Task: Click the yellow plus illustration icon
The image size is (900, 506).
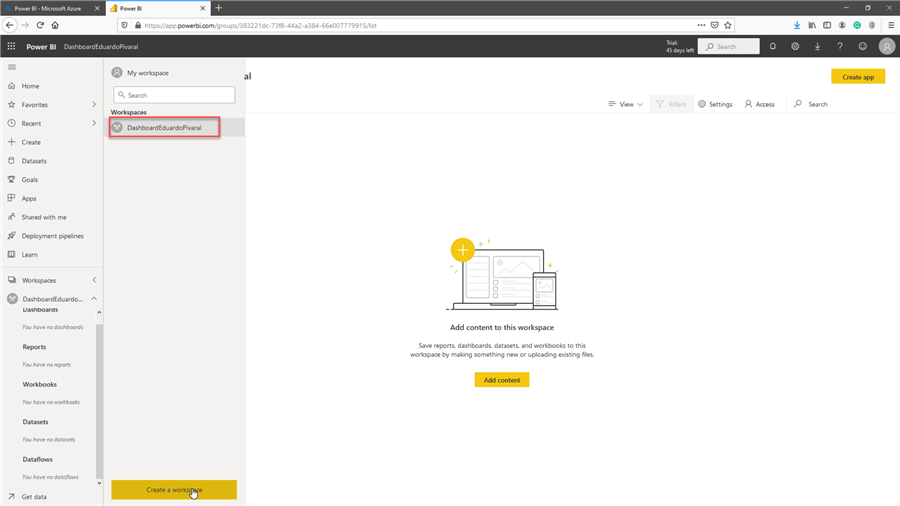Action: point(463,250)
